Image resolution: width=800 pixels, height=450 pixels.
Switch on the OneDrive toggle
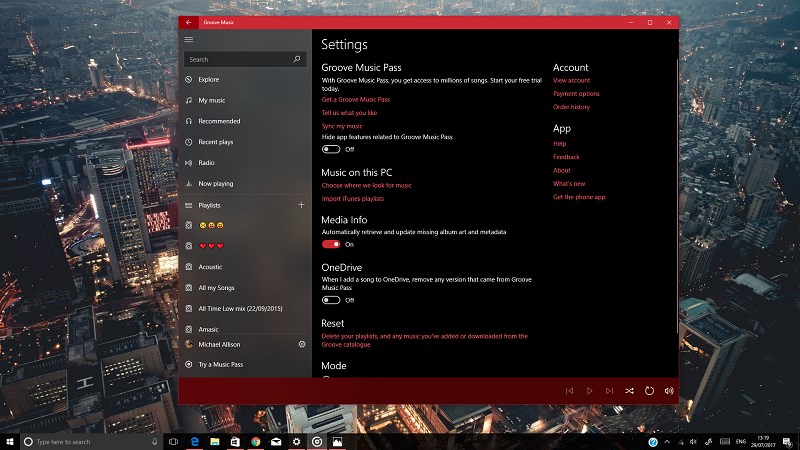tap(331, 300)
